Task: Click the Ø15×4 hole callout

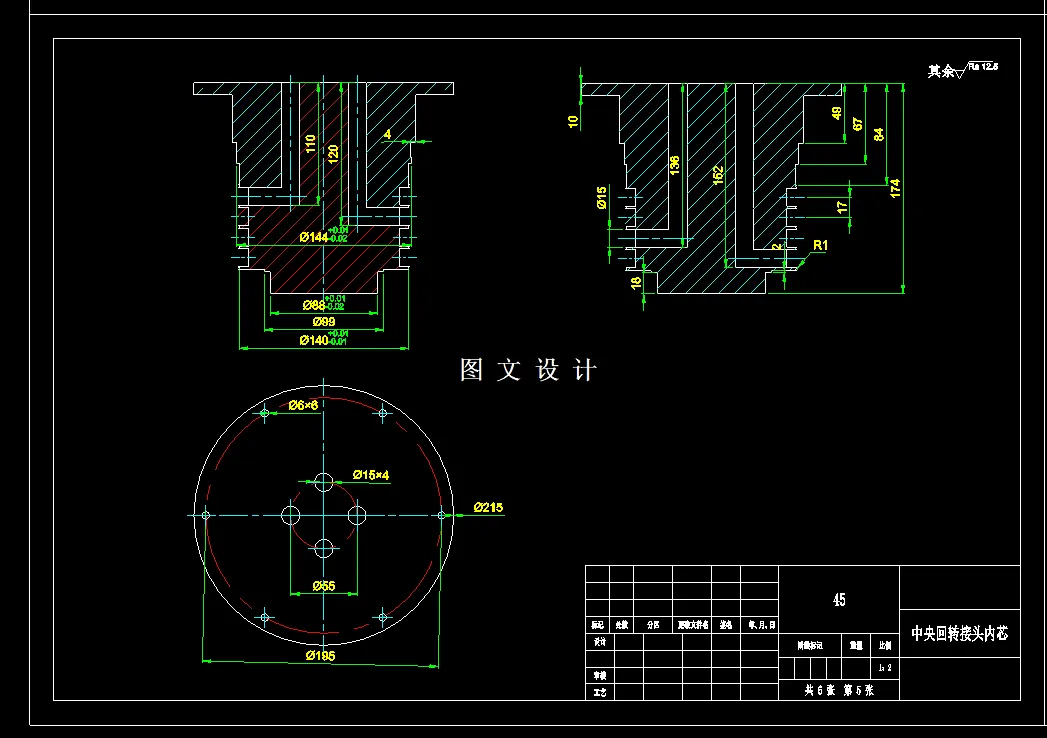Action: tap(371, 475)
